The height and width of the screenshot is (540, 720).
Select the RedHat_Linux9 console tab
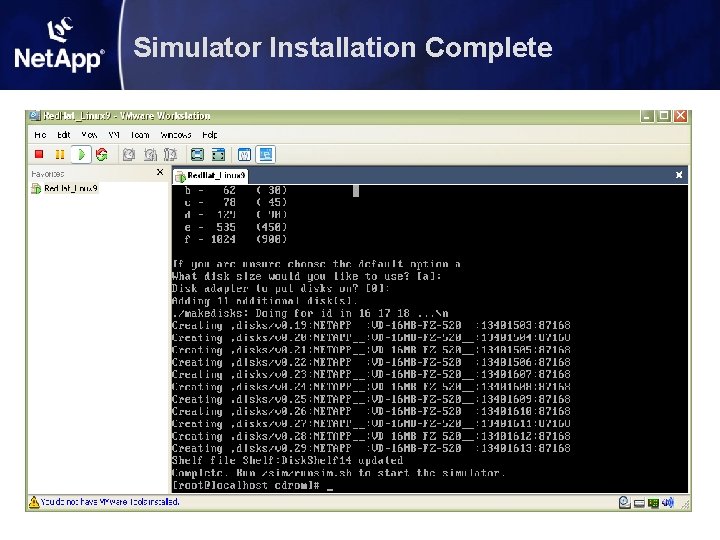(211, 176)
